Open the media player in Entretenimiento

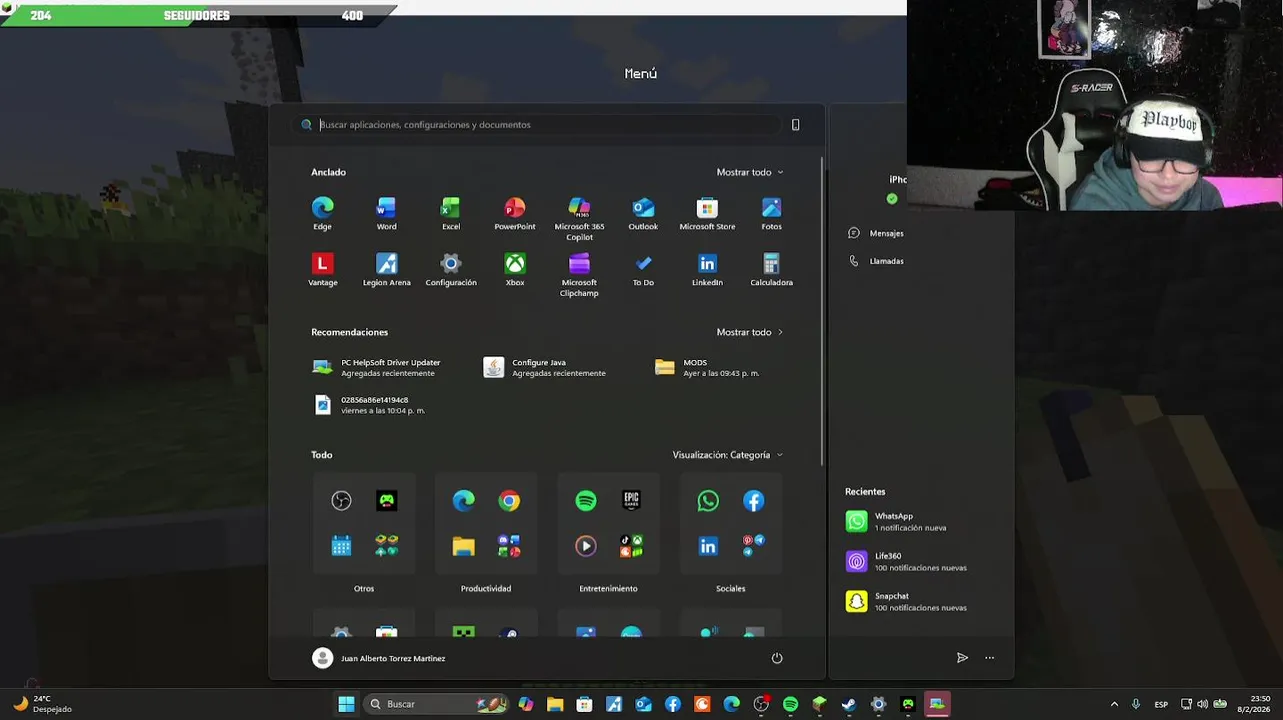coord(586,546)
